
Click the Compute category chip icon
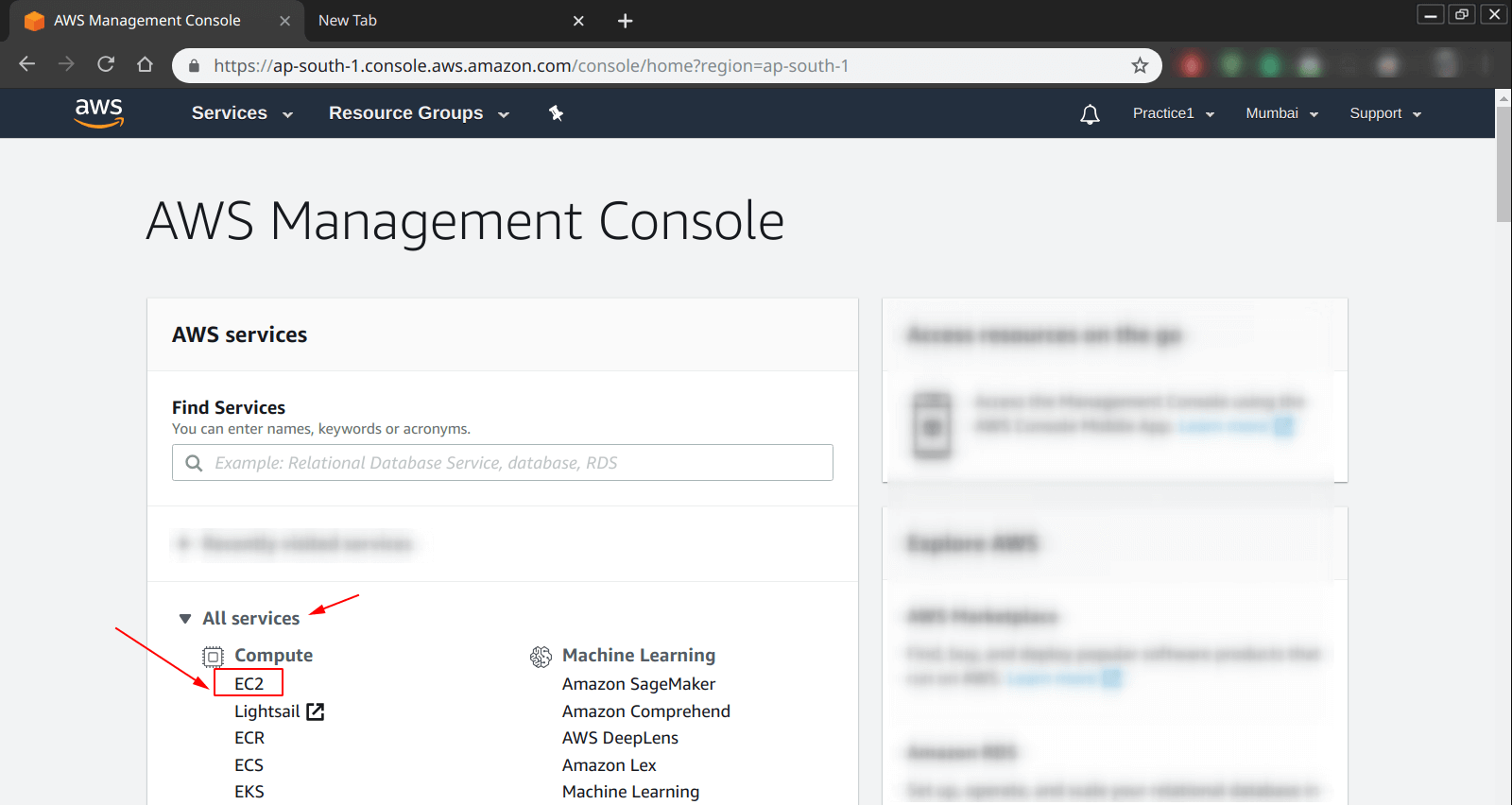214,656
